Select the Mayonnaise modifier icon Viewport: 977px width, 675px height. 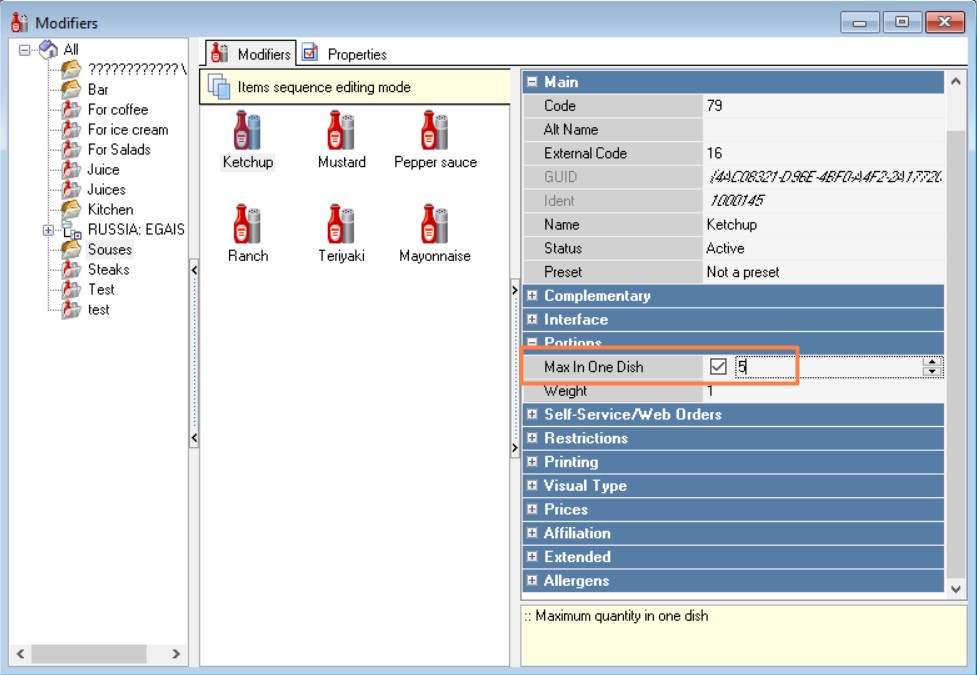pos(434,223)
